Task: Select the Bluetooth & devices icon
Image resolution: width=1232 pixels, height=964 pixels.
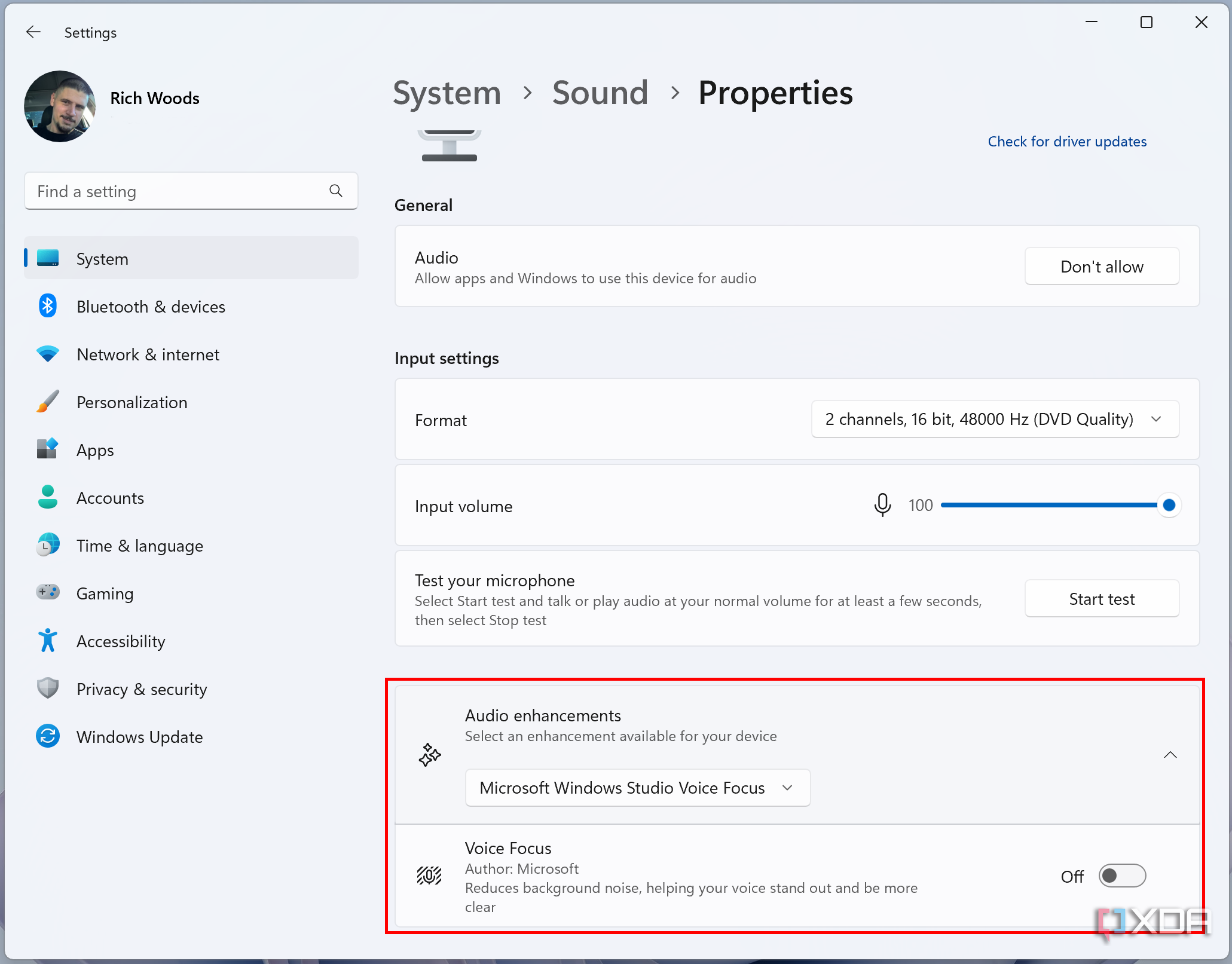Action: point(48,306)
